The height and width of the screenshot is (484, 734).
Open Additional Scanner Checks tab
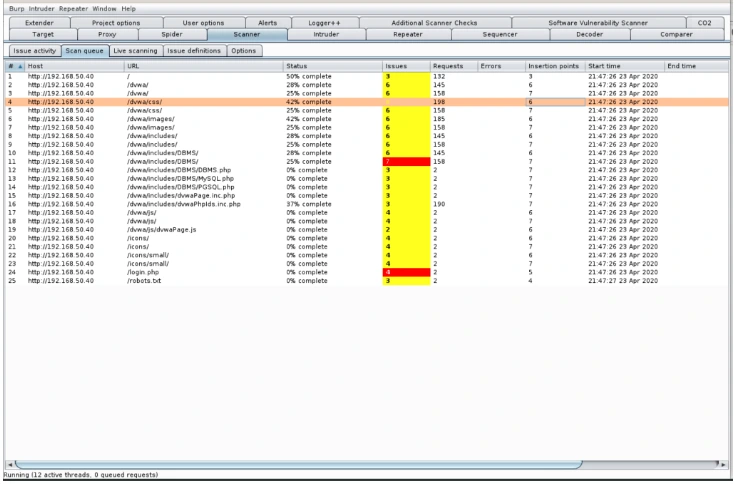pos(434,22)
